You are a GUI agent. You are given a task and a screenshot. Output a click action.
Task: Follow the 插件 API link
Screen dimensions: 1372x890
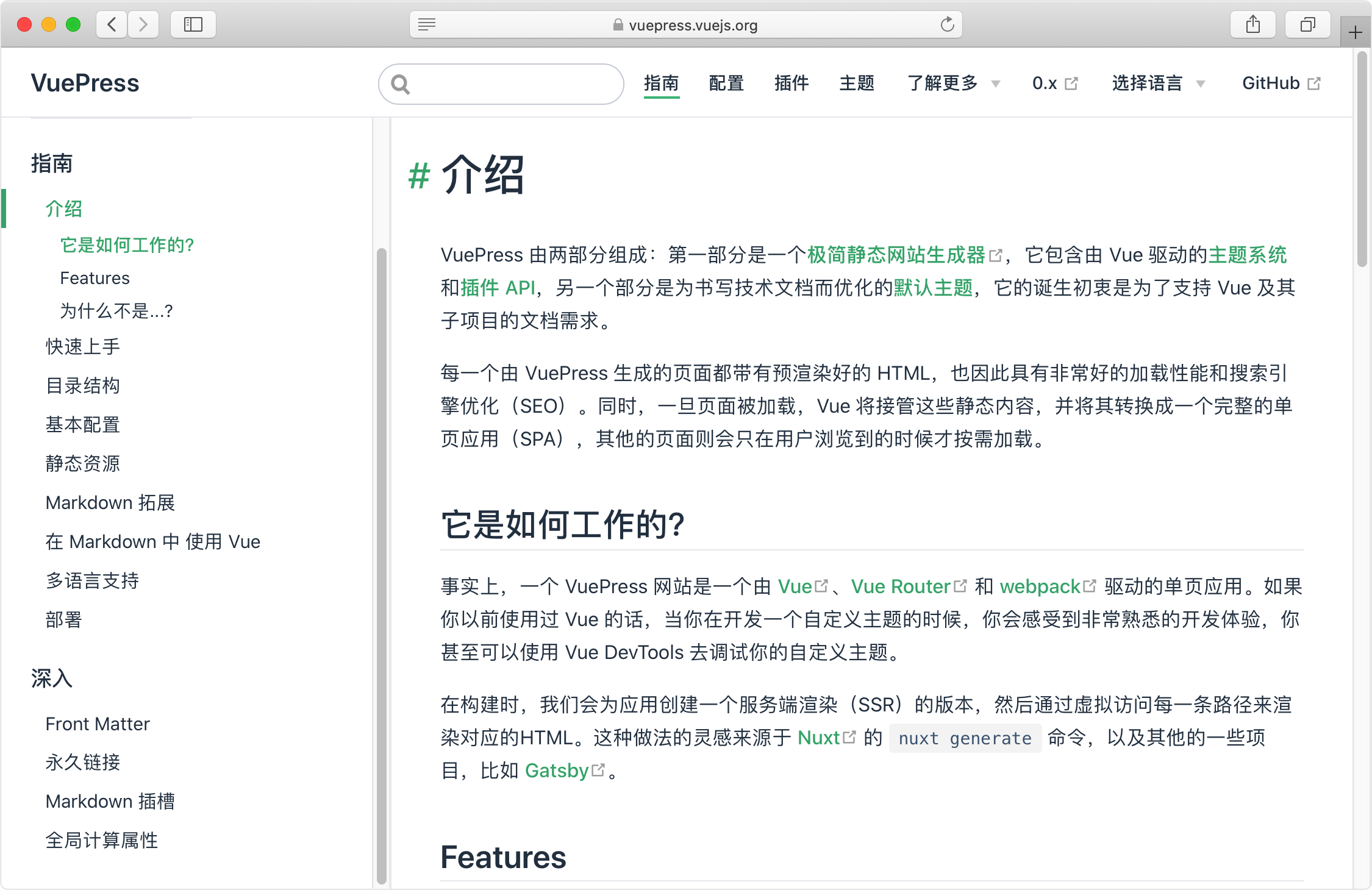click(x=498, y=288)
